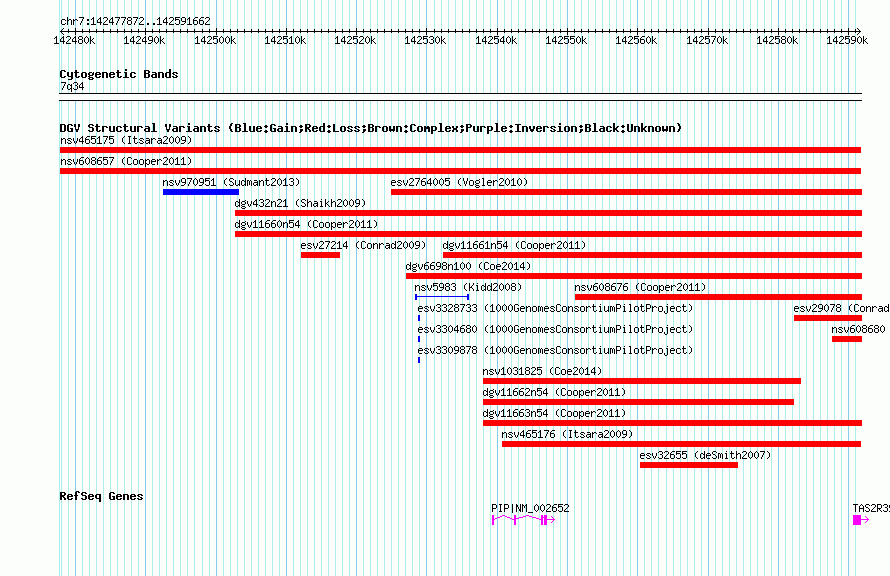This screenshot has height=576, width=890.
Task: Click the nsv608657 (Cooper2011) red bar
Action: coord(460,171)
